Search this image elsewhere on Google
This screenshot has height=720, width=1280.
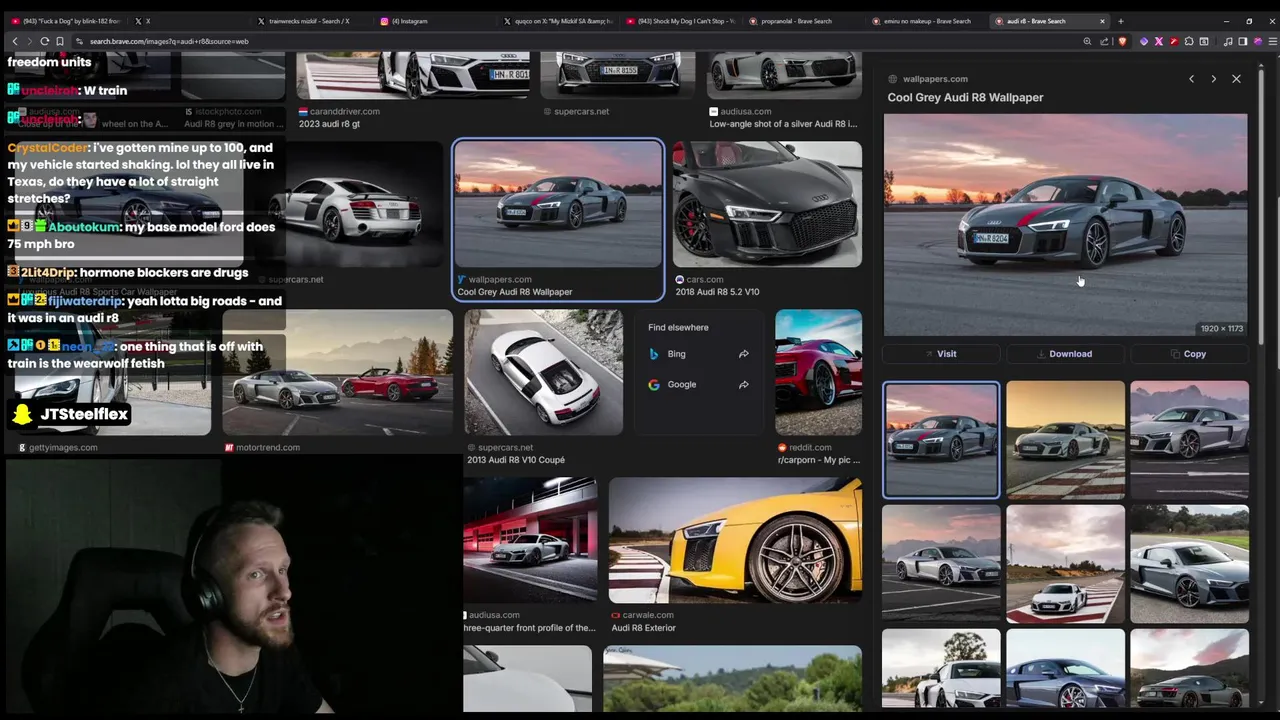(x=698, y=384)
